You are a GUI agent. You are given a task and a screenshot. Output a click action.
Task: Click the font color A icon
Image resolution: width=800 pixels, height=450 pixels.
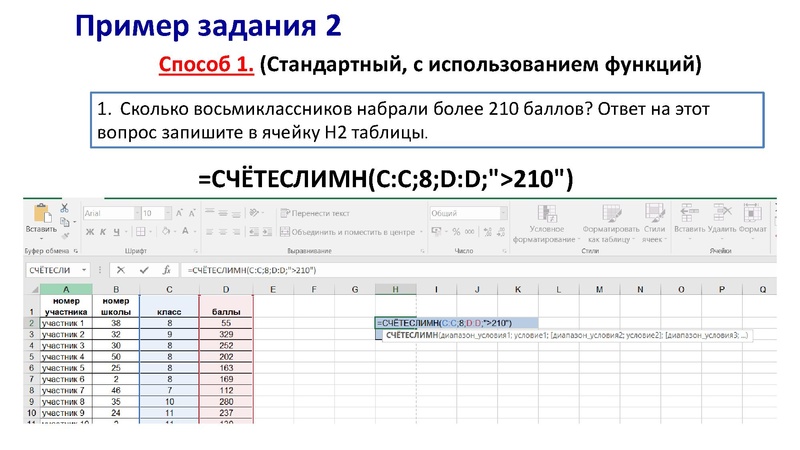[185, 232]
